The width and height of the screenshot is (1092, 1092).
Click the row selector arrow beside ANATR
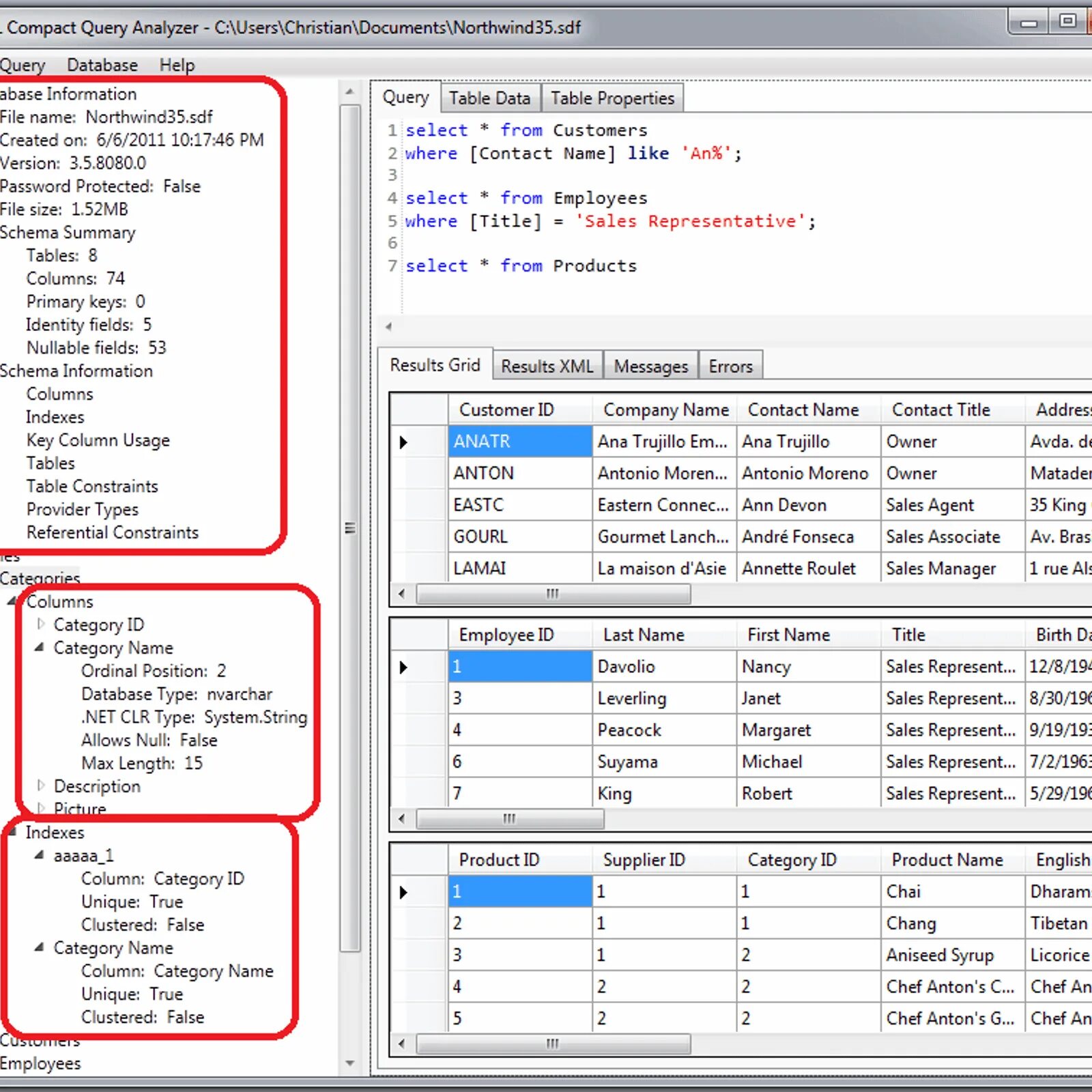(x=404, y=442)
